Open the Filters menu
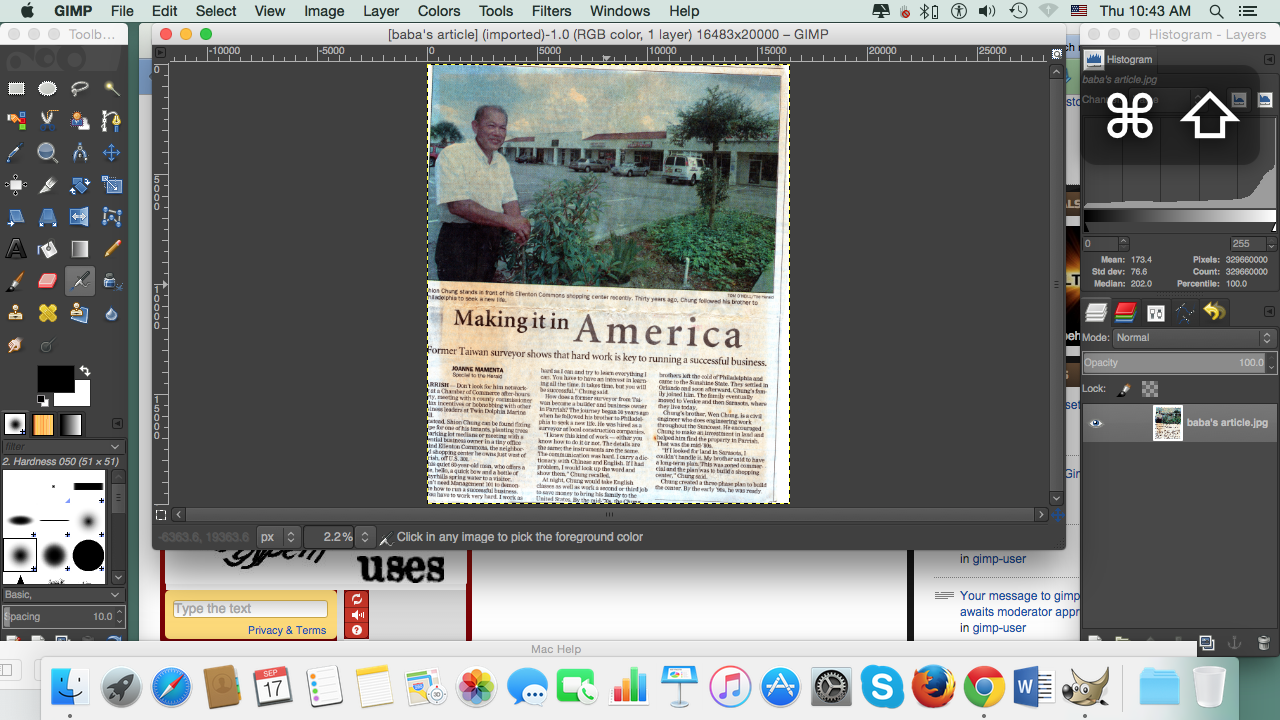This screenshot has height=720, width=1280. (x=552, y=11)
